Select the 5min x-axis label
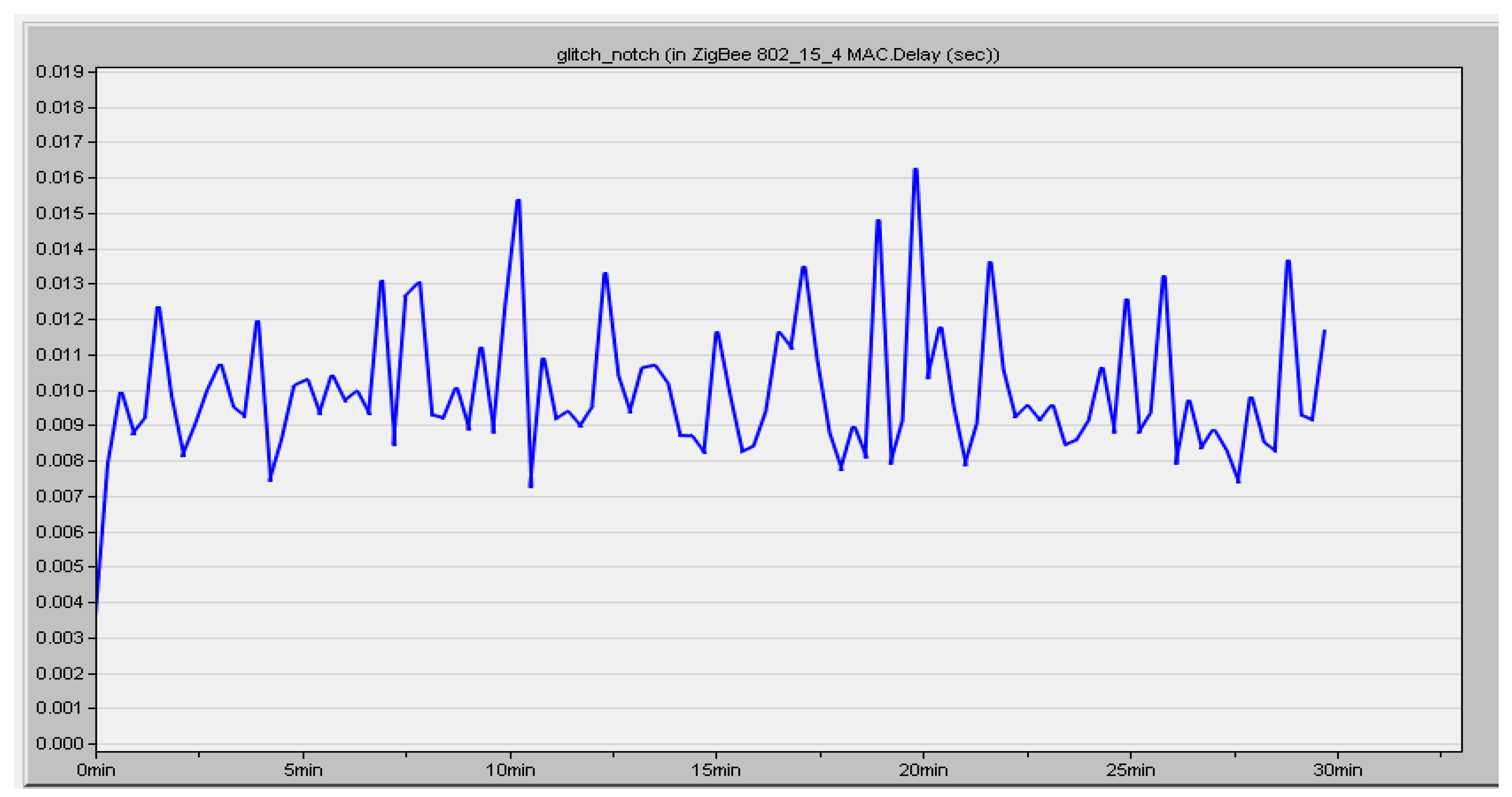This screenshot has height=797, width=1512. [x=303, y=770]
